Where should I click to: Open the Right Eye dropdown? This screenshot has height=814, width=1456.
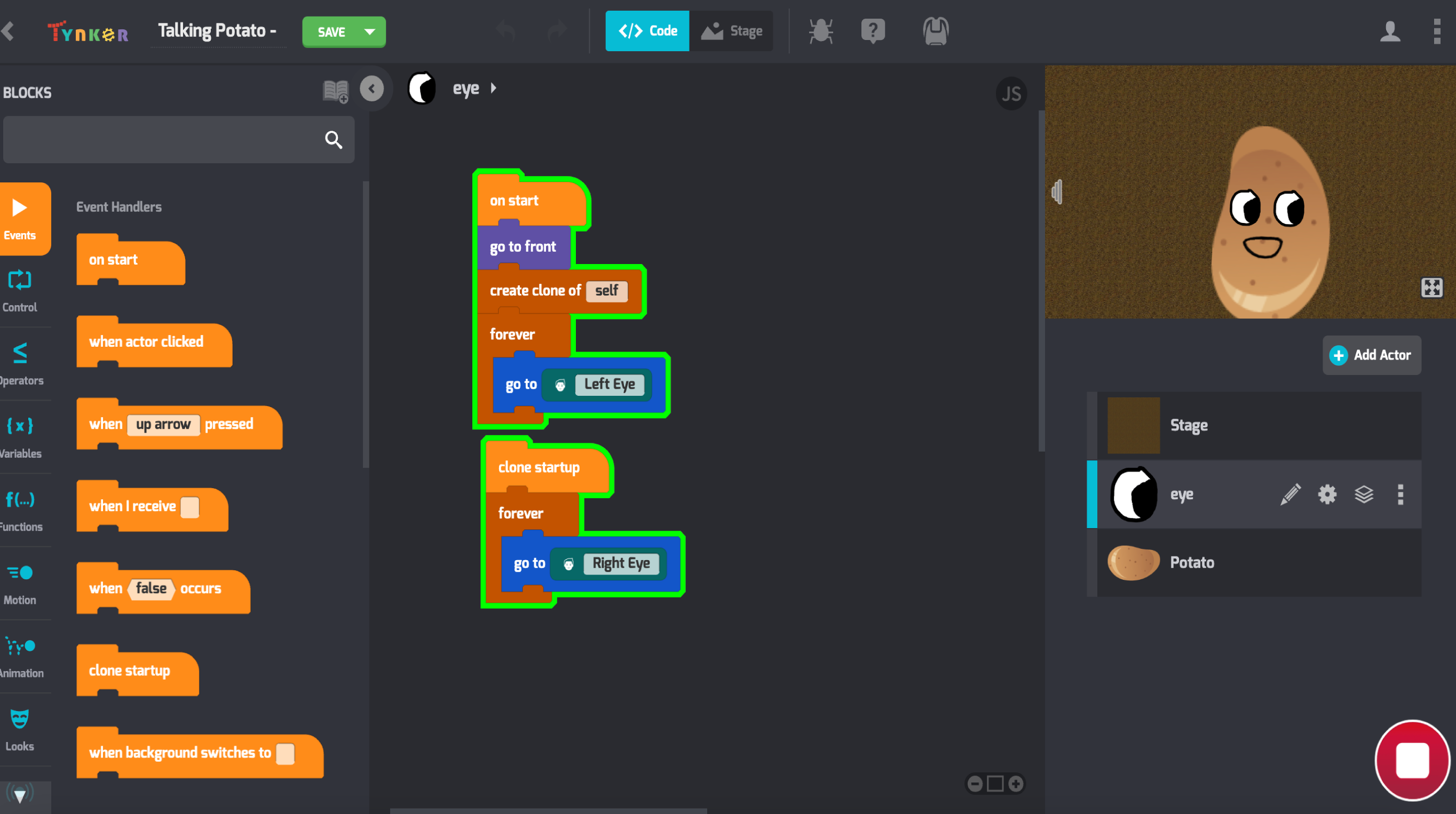click(621, 563)
